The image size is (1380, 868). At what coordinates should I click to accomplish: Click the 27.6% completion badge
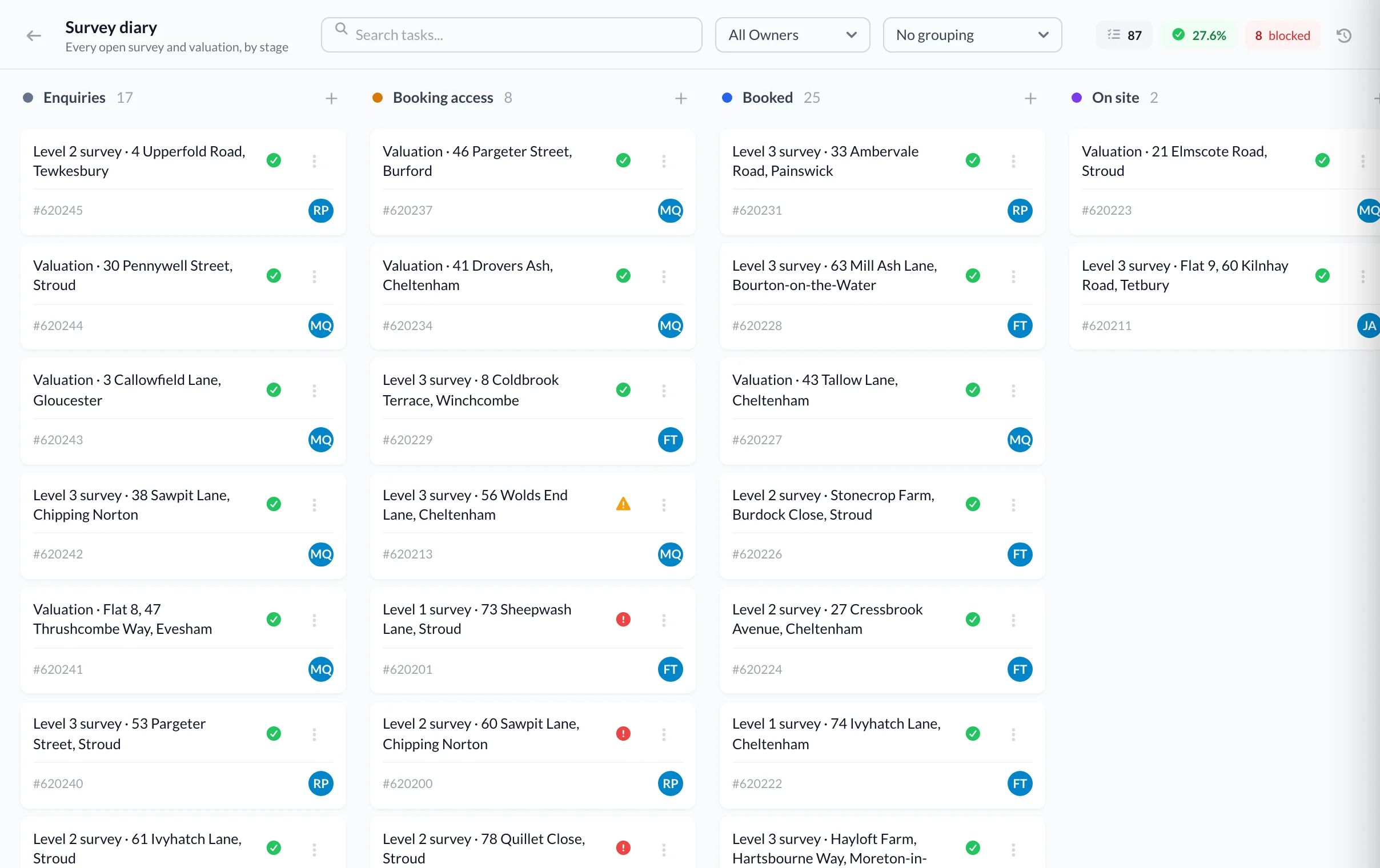click(x=1199, y=35)
